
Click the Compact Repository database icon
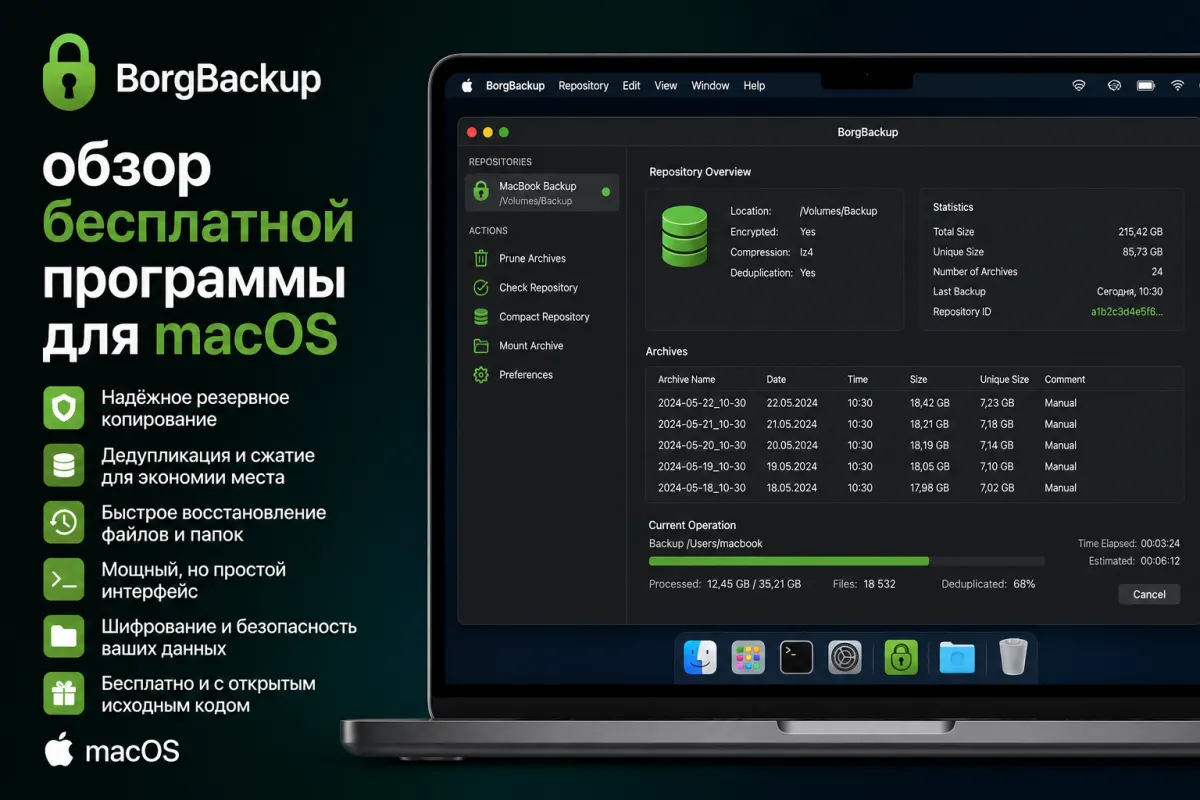pyautogui.click(x=481, y=316)
